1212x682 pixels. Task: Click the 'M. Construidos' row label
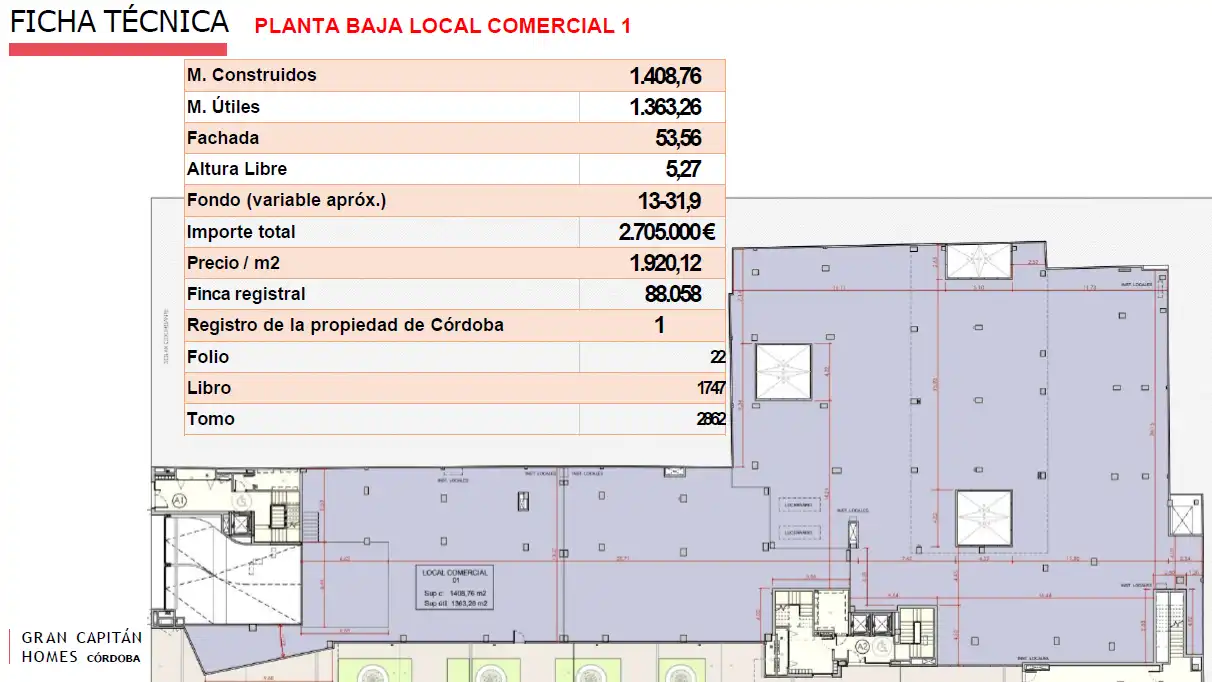pos(252,75)
